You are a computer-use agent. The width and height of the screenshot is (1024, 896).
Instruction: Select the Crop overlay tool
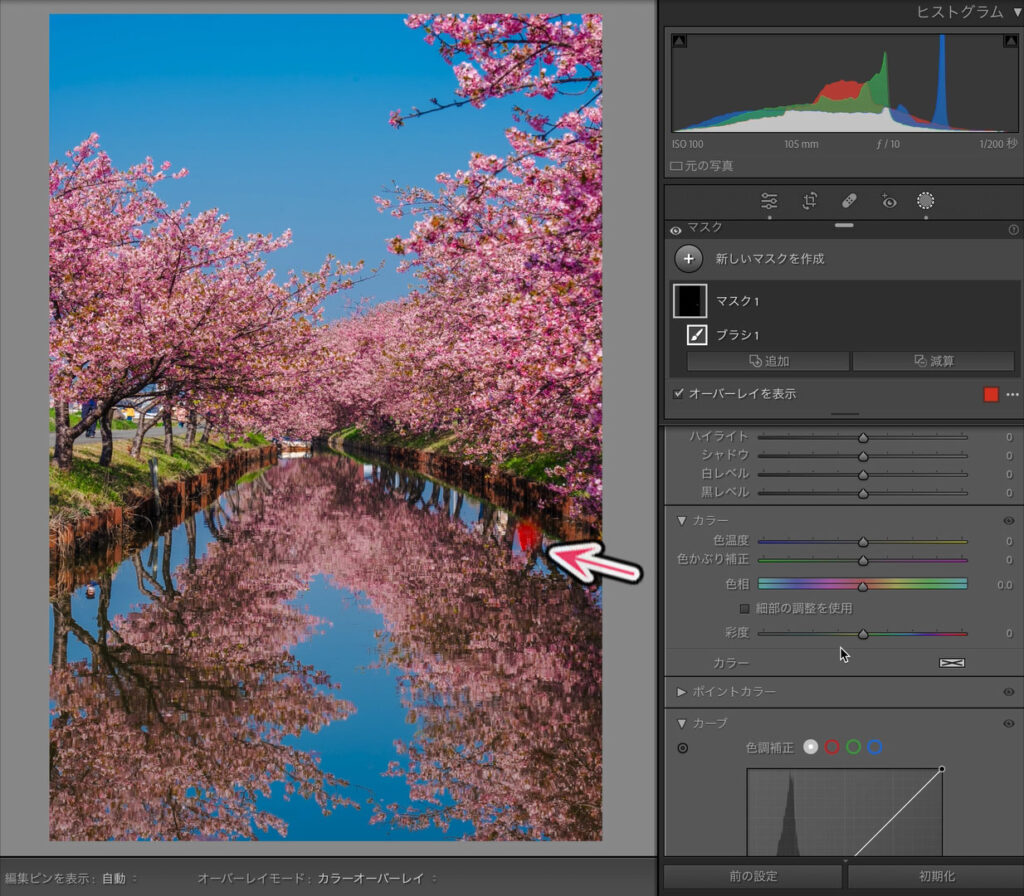[809, 201]
